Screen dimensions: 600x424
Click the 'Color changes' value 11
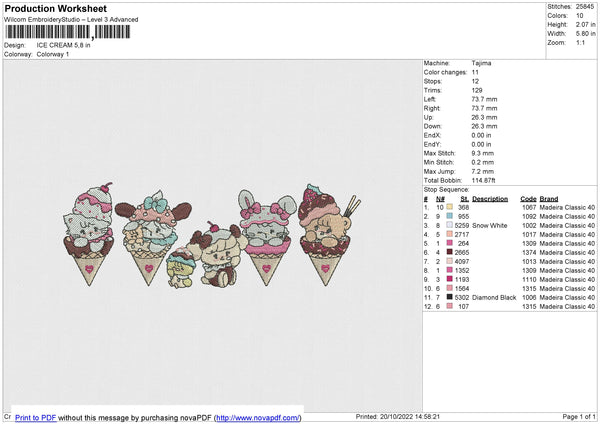tap(475, 72)
